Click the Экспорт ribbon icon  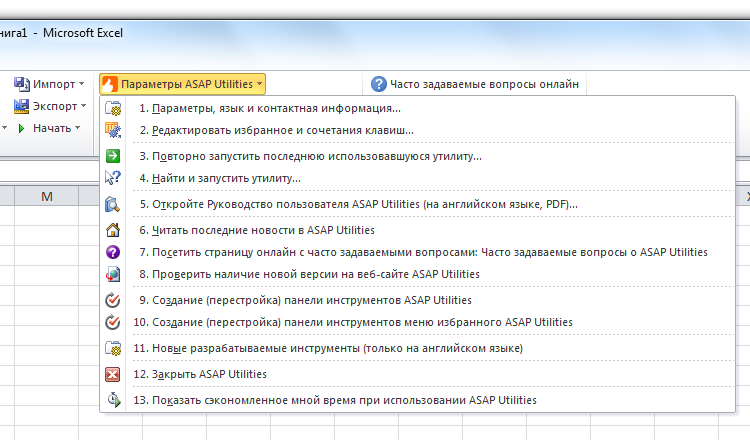coord(22,106)
